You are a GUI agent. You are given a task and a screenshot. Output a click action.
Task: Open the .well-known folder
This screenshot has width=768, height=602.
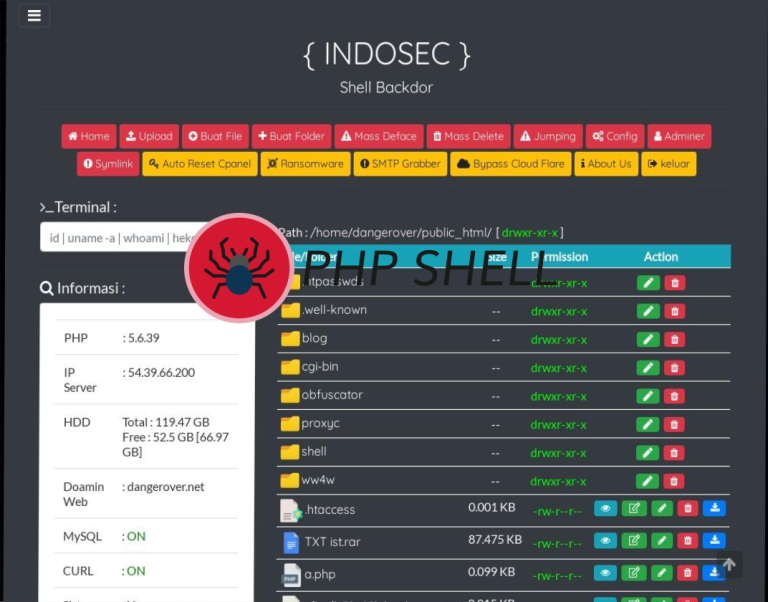(334, 310)
